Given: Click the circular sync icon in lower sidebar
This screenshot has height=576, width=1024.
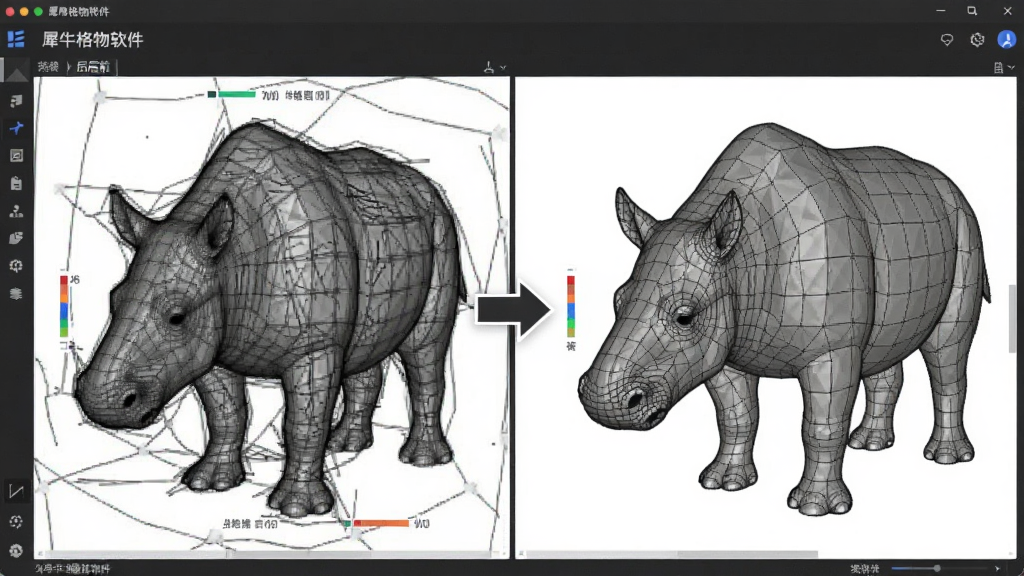Looking at the screenshot, I should tap(16, 522).
